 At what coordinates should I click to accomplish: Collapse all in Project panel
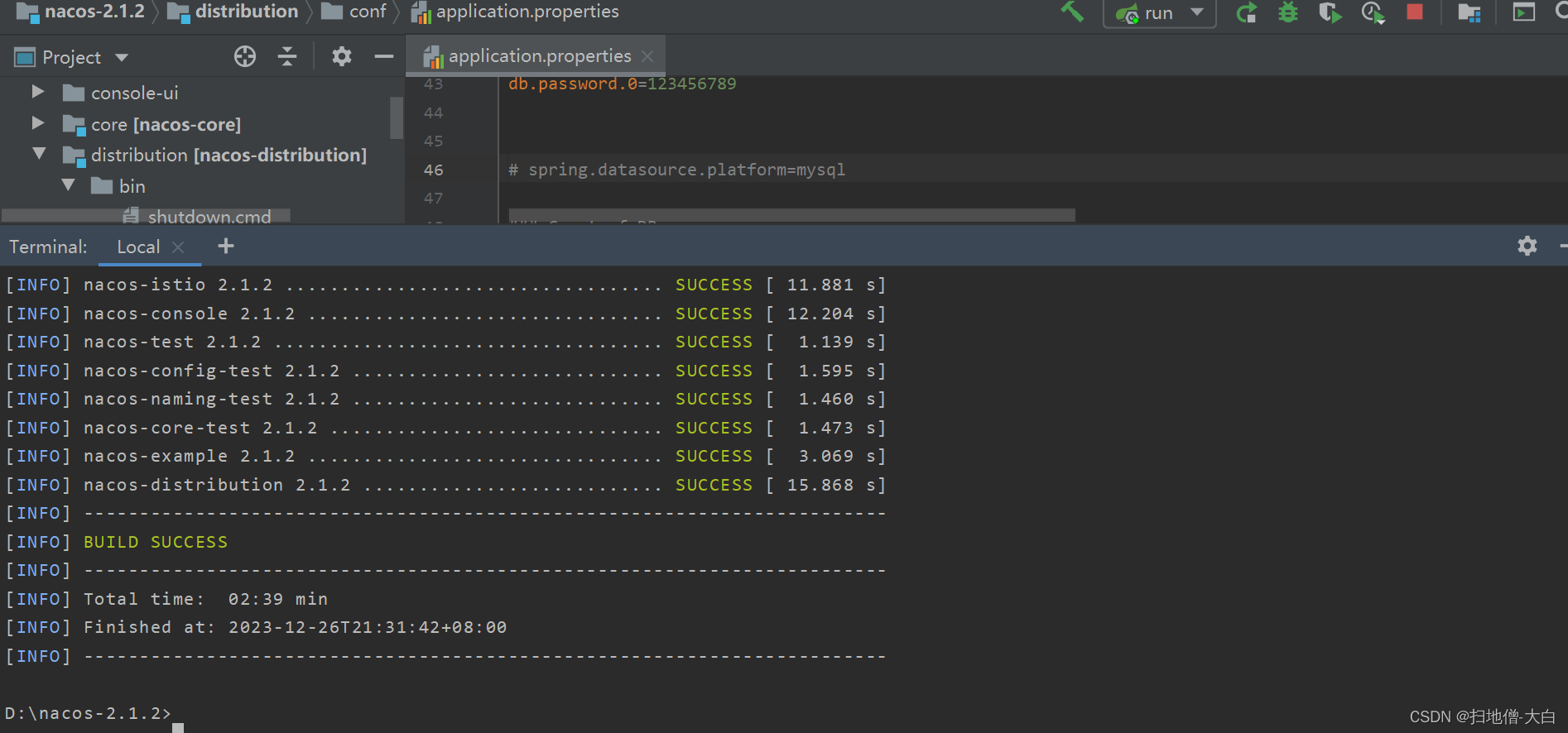click(x=287, y=56)
